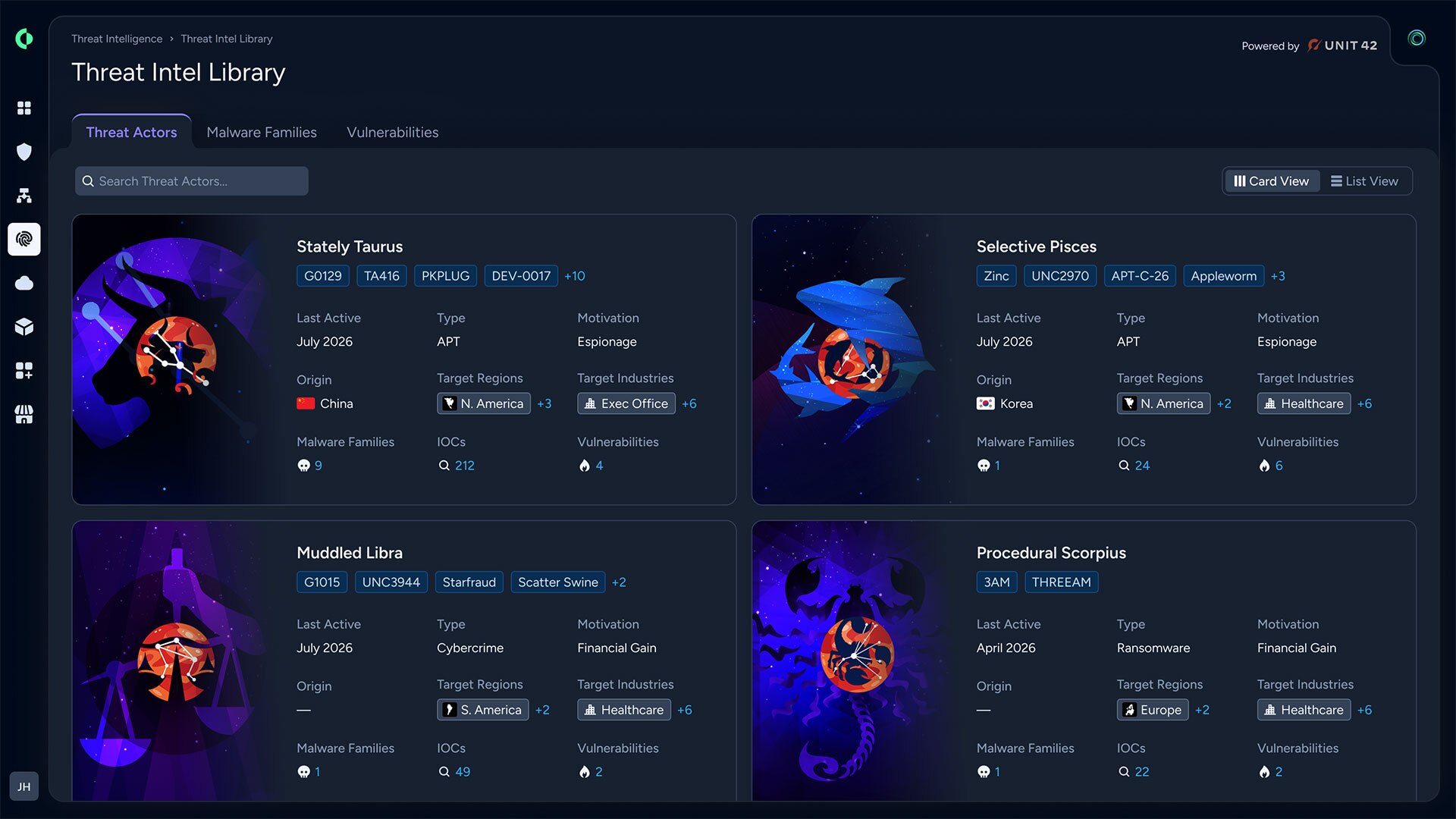1456x819 pixels.
Task: Click the Scatter Swine alias tag
Action: click(558, 582)
